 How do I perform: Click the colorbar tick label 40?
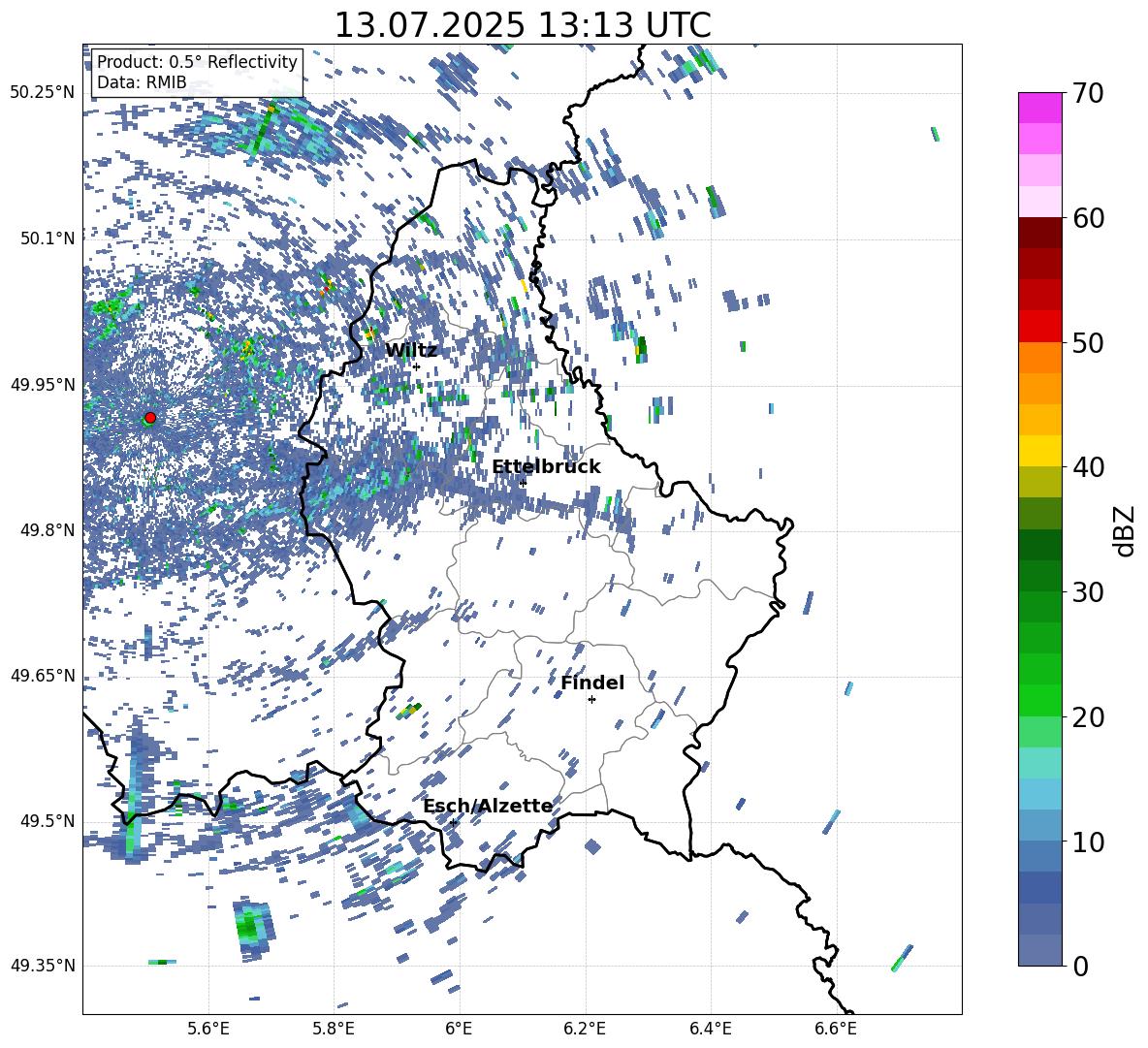click(x=1089, y=467)
